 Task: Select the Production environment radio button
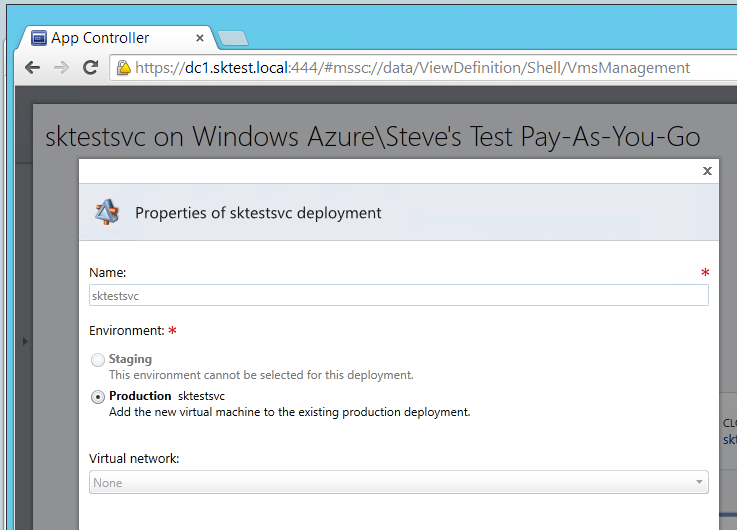click(98, 397)
